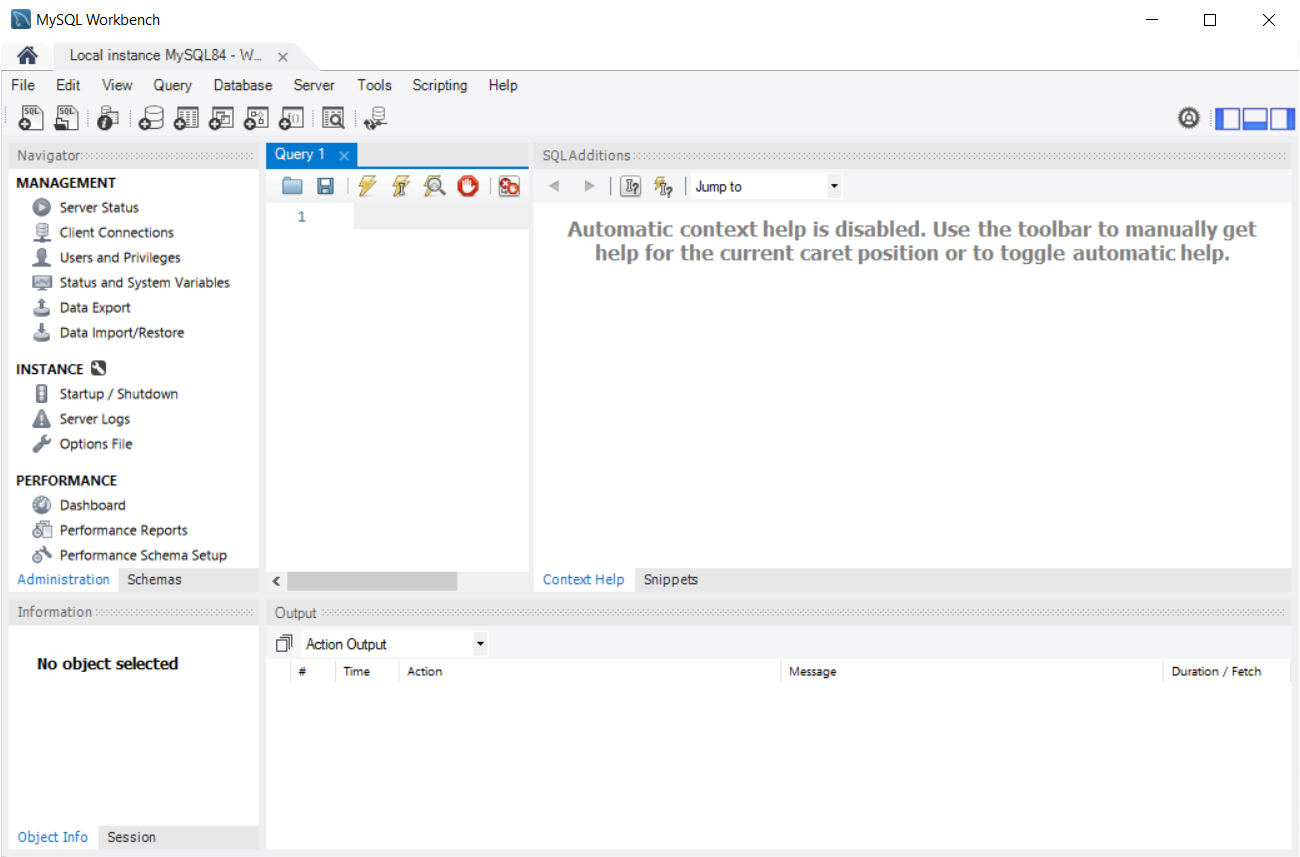The height and width of the screenshot is (857, 1300).
Task: Toggle the bottom output panel visibility
Action: [1255, 118]
